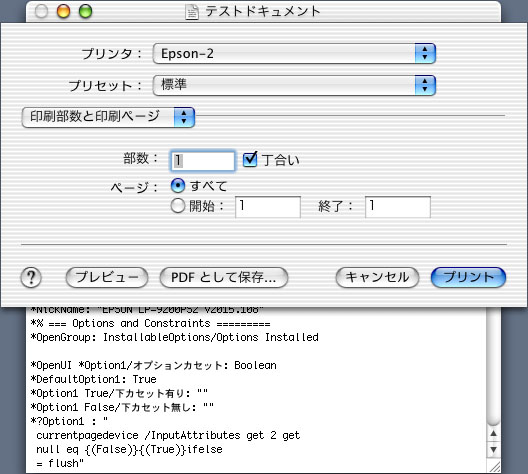Viewport: 528px width, 474px height.
Task: Click the line '*?Option1 : "'
Action: [69, 421]
